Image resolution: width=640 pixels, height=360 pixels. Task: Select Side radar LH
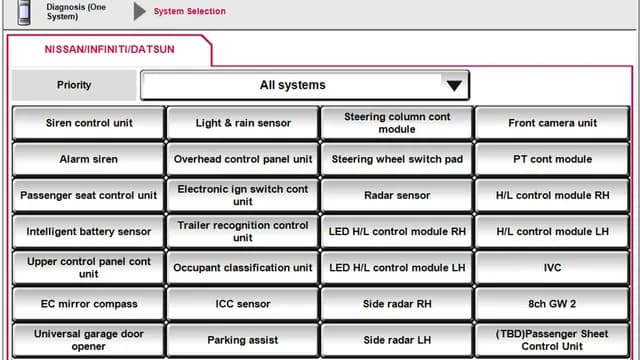coord(397,340)
